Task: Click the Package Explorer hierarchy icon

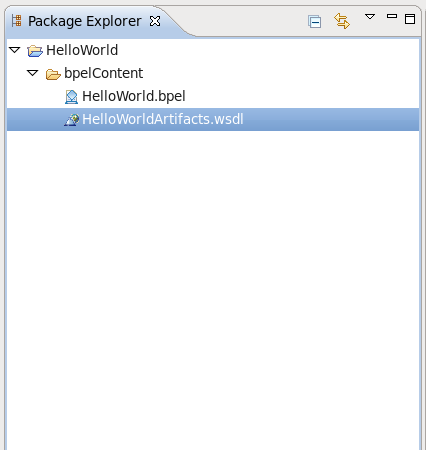Action: click(x=17, y=21)
